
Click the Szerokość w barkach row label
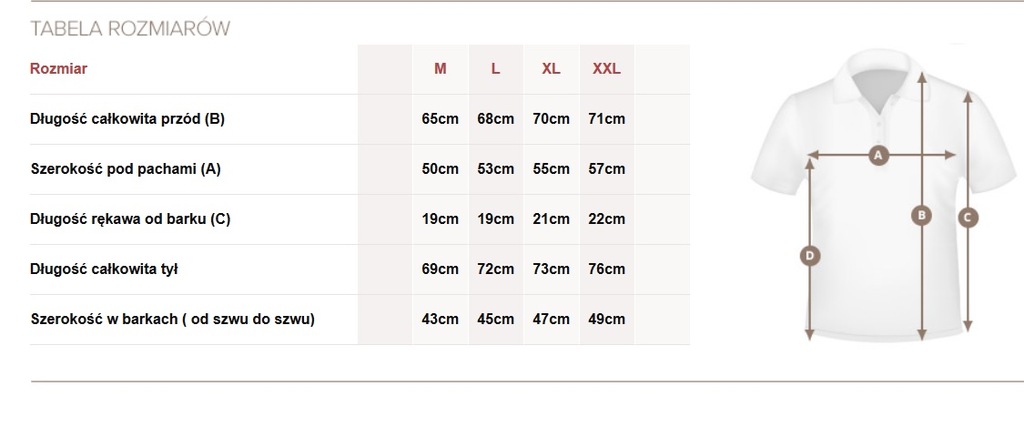coord(172,319)
